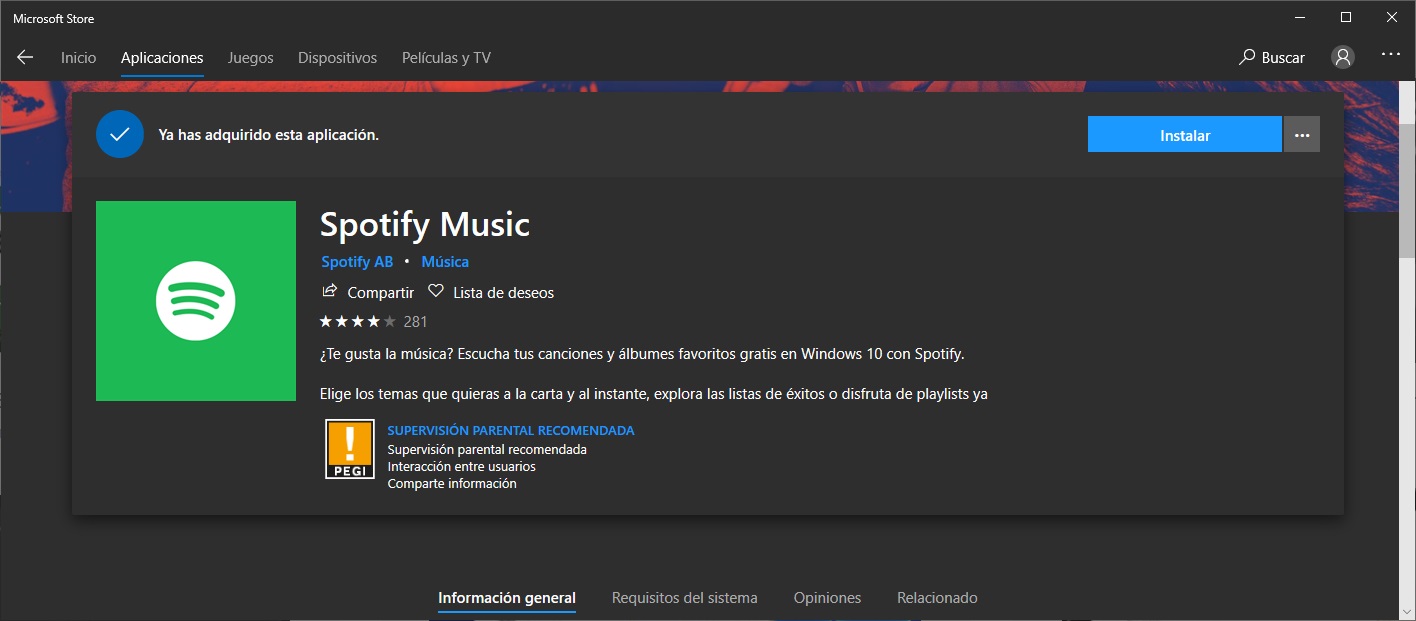This screenshot has height=621, width=1416.
Task: Switch to the Opiniones tab
Action: (827, 598)
